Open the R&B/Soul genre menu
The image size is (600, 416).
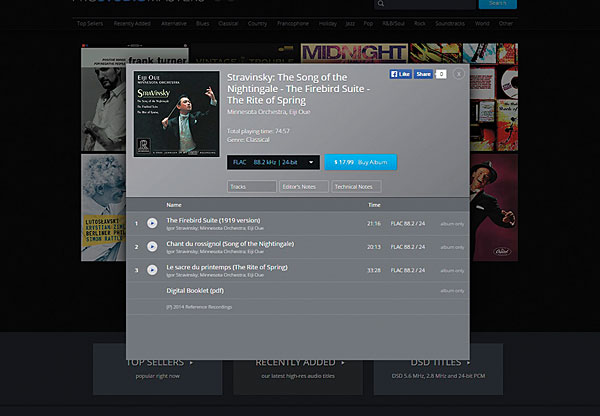click(x=393, y=23)
